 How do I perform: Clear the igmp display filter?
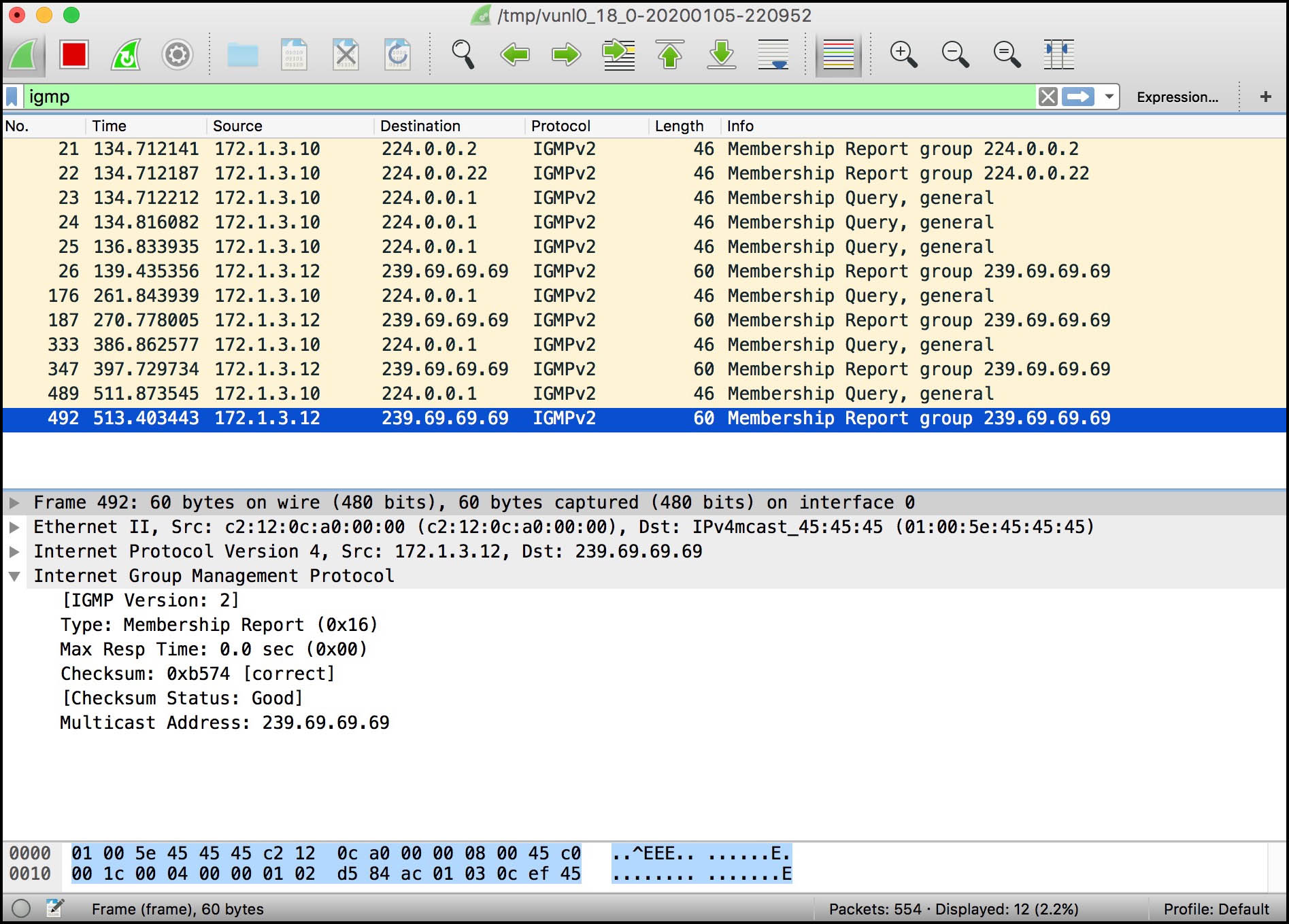tap(1048, 97)
